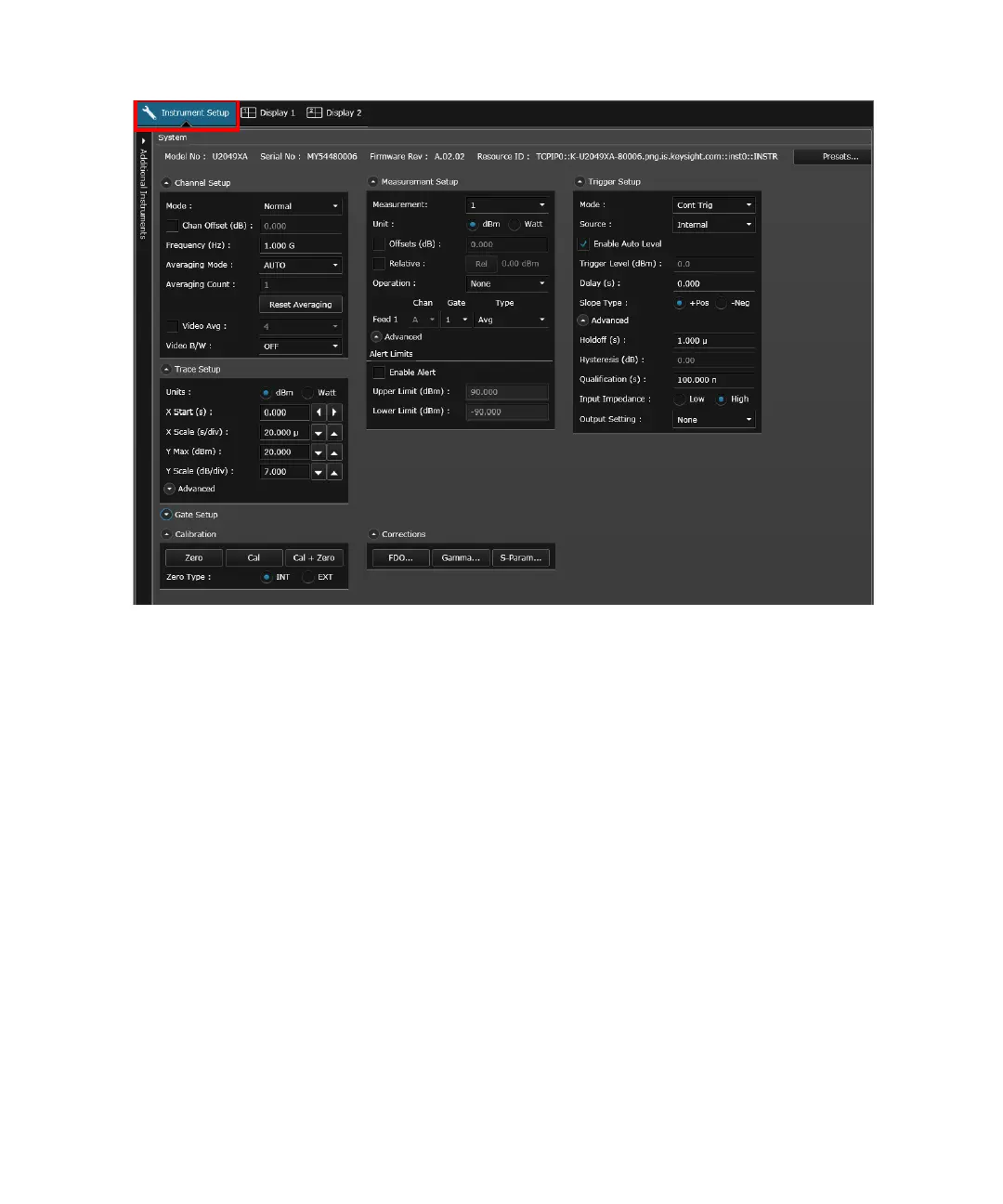Expand the Gate Setup section
This screenshot has width=1003, height=1204.
coord(166,515)
